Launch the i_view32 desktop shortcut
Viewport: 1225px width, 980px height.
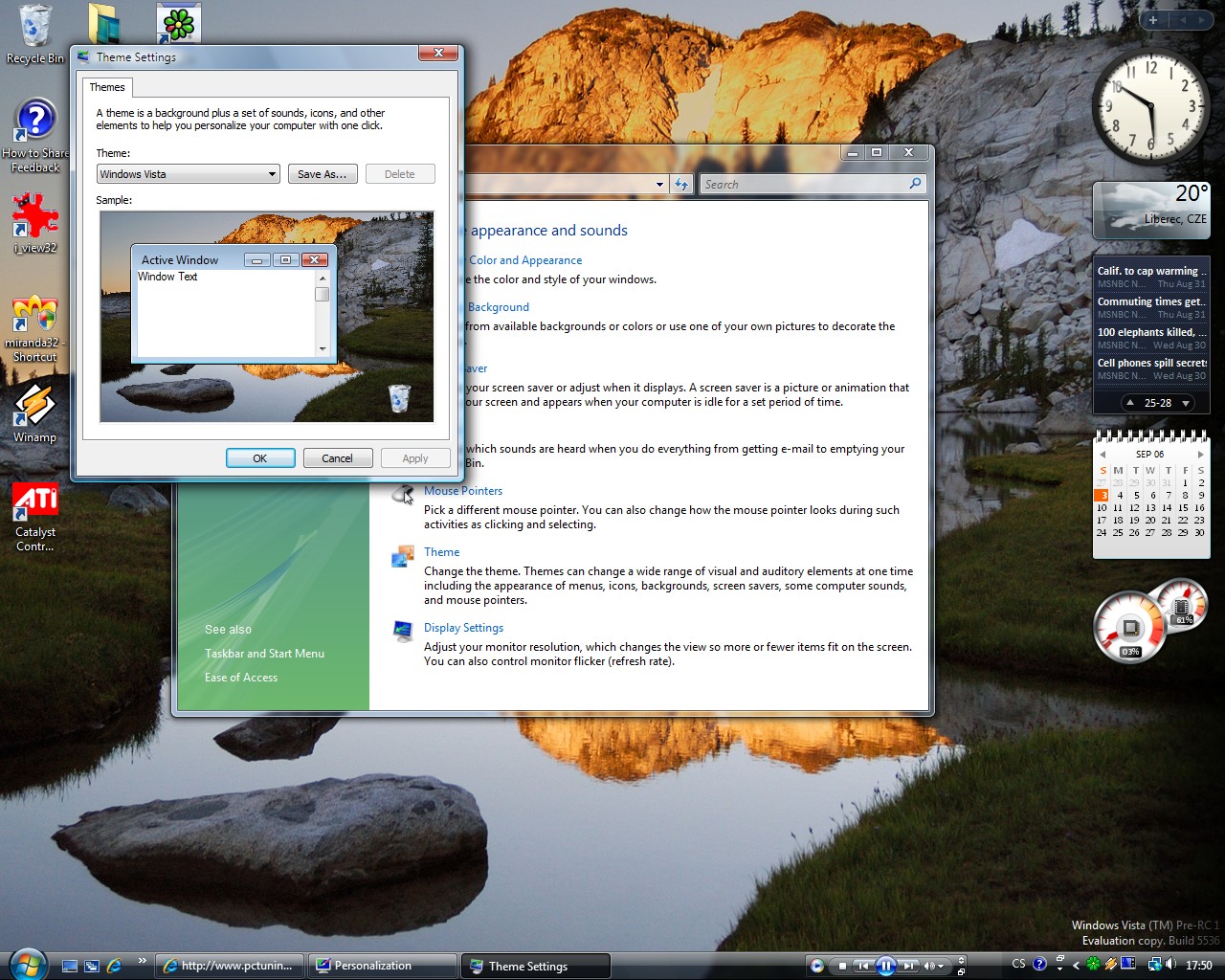[x=35, y=223]
